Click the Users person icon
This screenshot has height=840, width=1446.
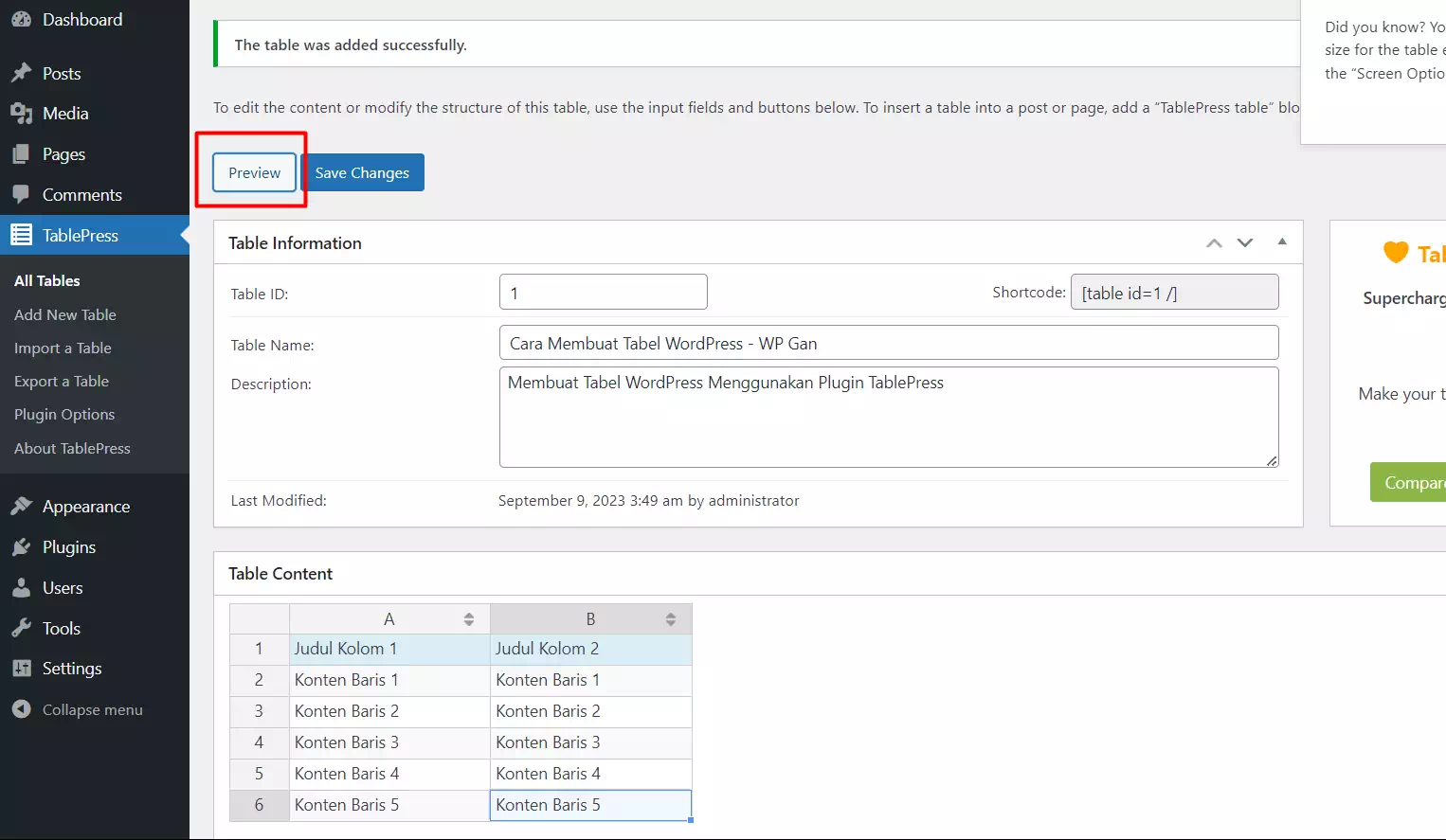(21, 588)
